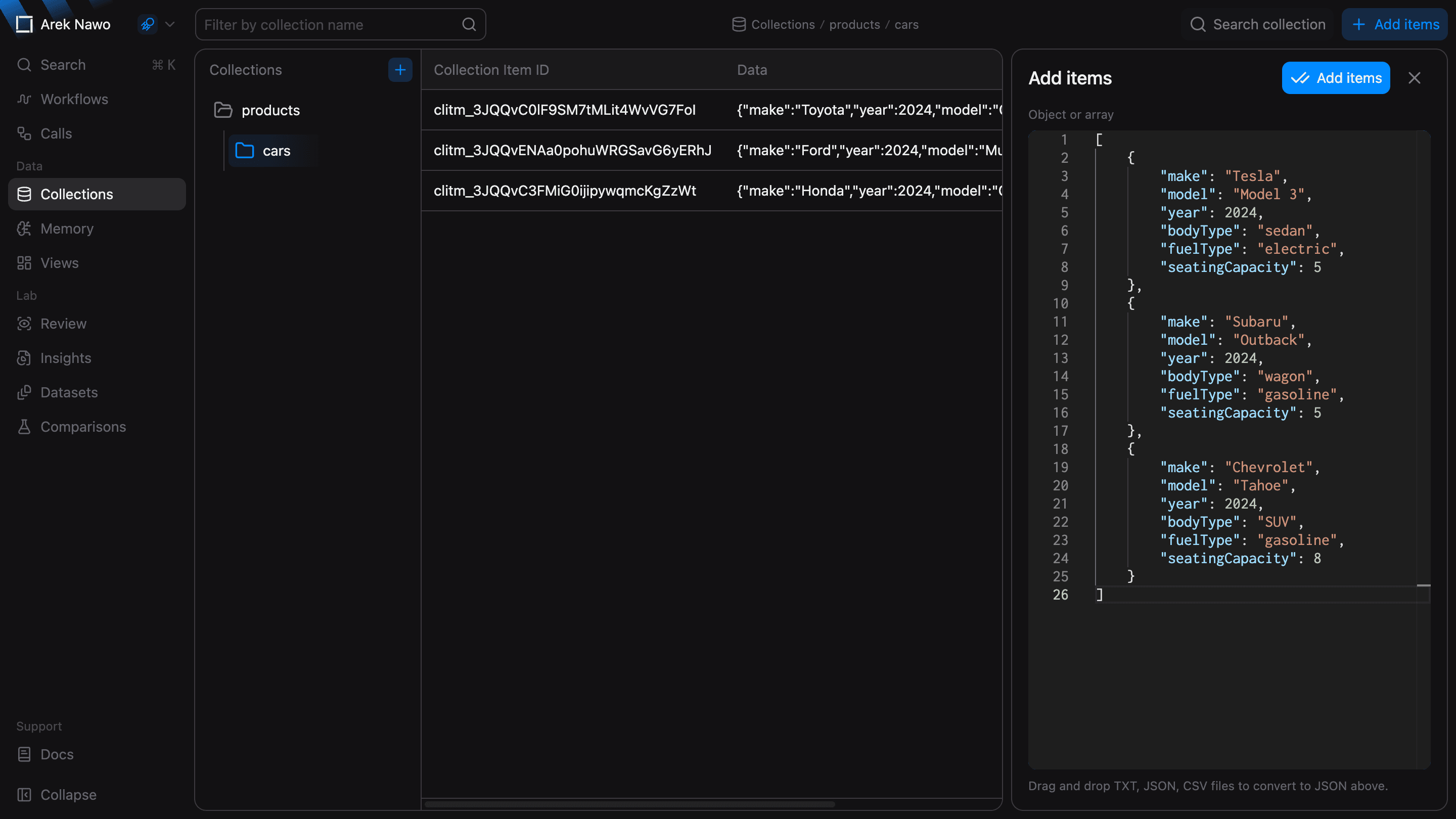Click the "Tesla" value in the JSON editor
This screenshot has height=819, width=1456.
tap(1252, 176)
